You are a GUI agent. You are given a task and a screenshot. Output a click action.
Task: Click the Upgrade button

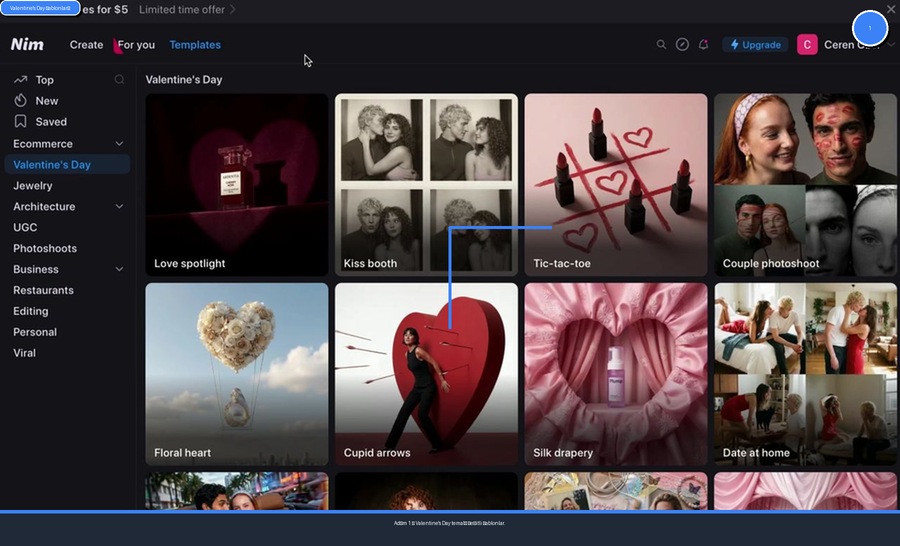click(755, 44)
